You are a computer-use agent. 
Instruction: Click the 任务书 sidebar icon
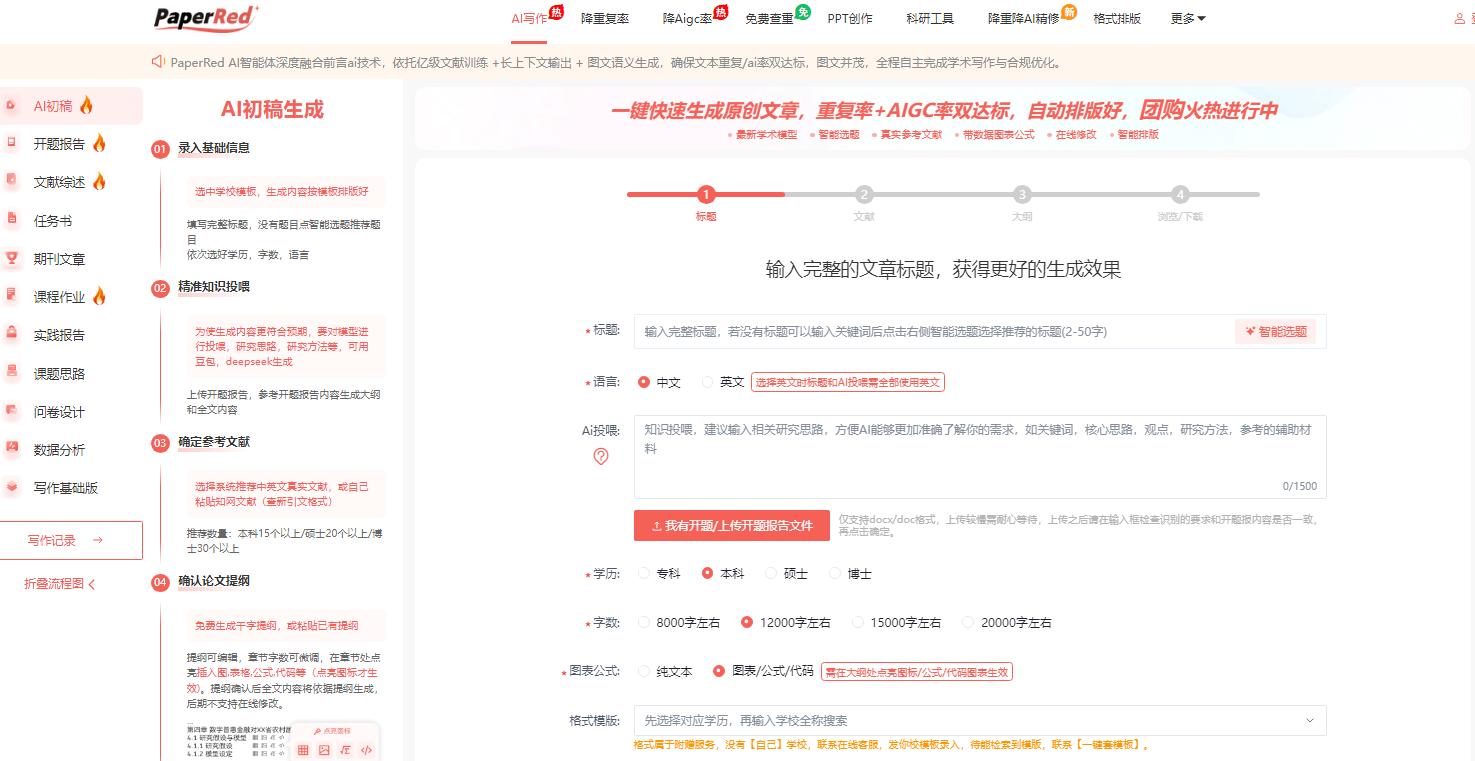coord(12,220)
